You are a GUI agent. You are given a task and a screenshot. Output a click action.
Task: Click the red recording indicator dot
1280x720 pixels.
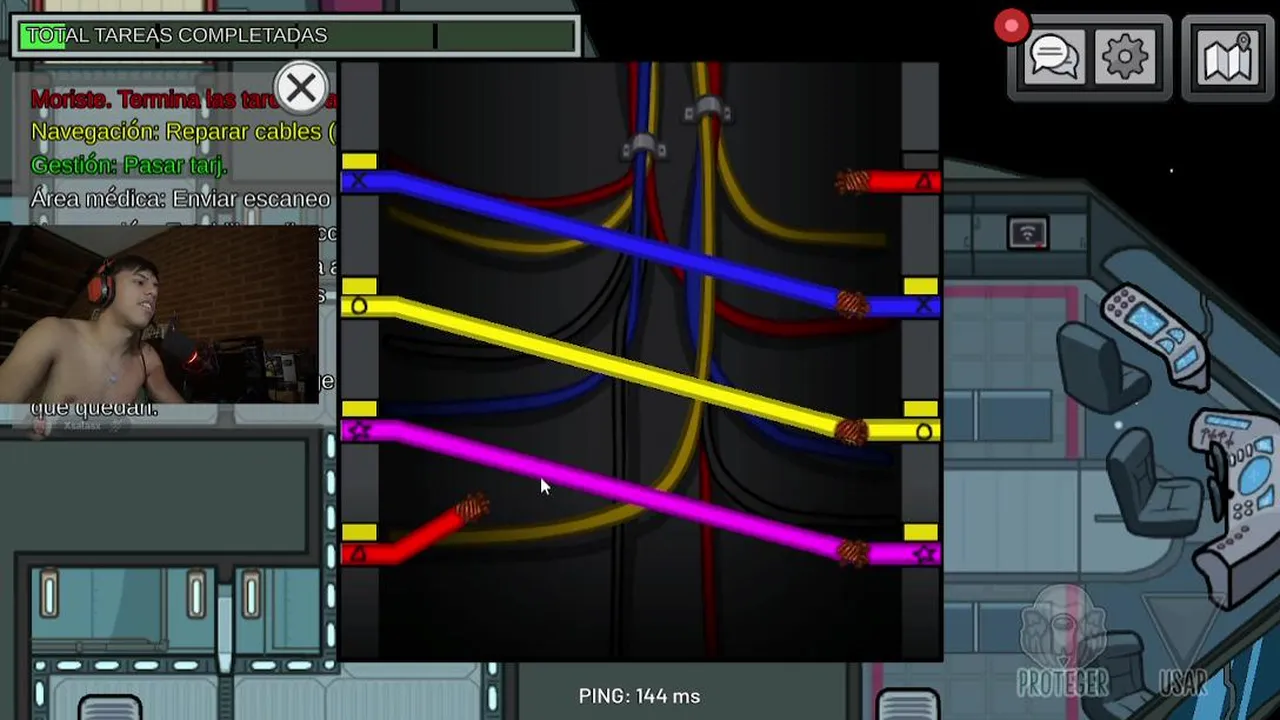click(x=1011, y=26)
